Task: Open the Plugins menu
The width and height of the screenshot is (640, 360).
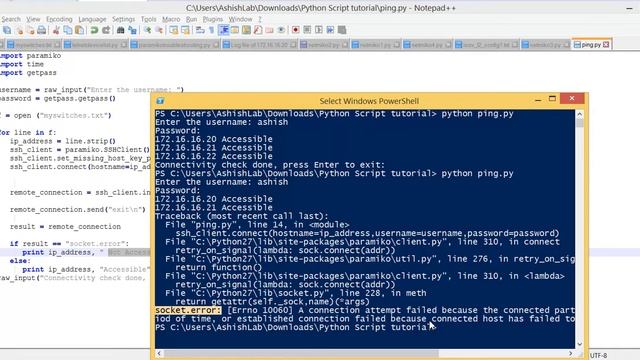Action: click(213, 19)
